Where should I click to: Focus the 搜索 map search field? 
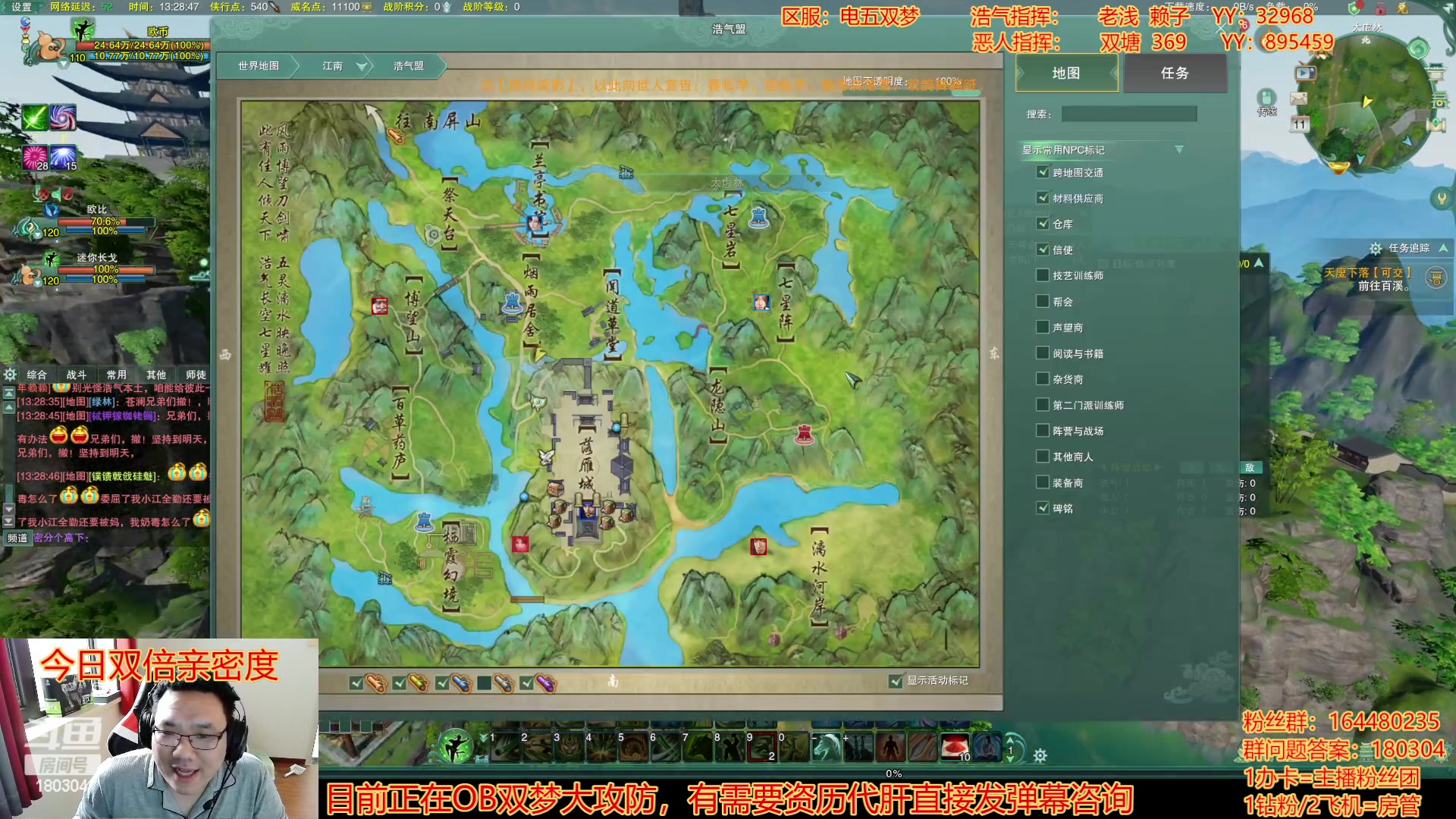1128,114
